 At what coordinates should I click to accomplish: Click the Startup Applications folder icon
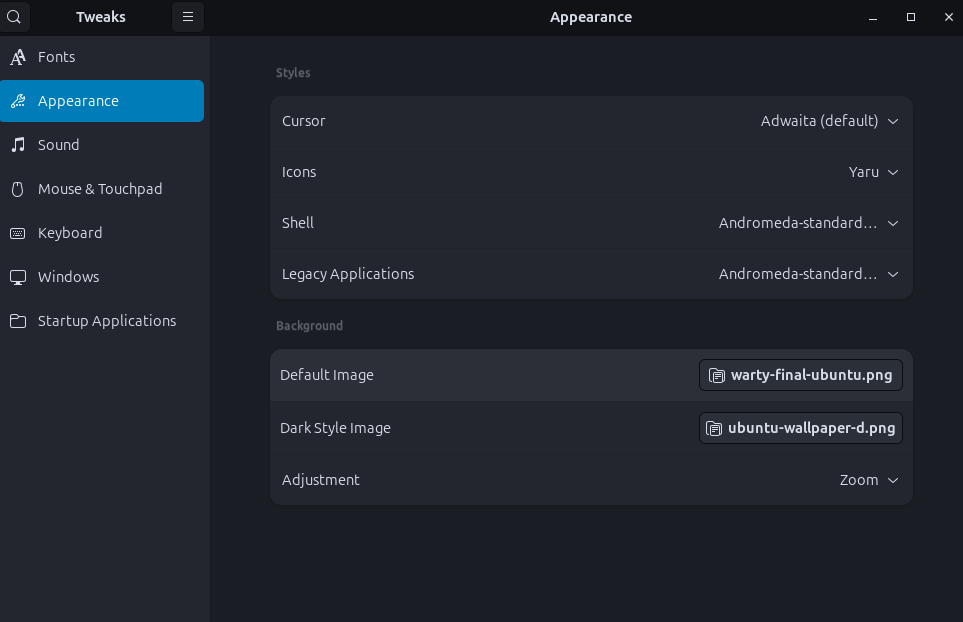point(18,321)
